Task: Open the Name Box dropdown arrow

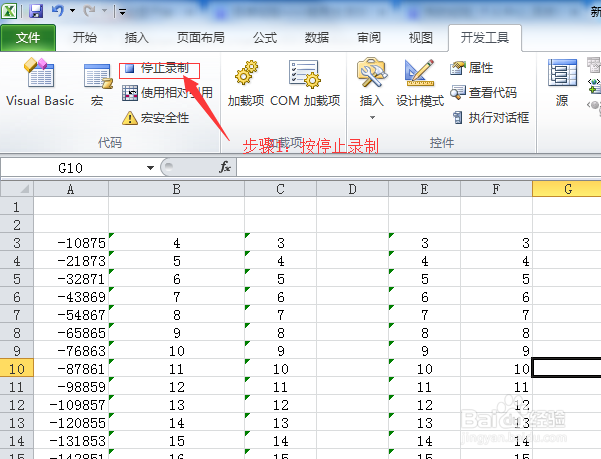Action: (150, 168)
